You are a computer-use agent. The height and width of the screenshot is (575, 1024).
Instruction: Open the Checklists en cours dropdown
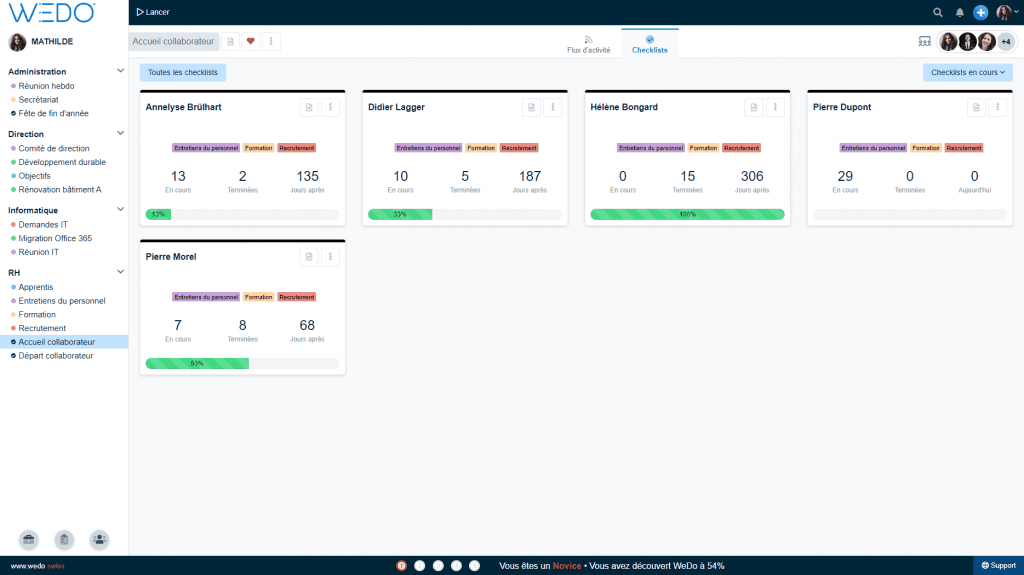967,72
